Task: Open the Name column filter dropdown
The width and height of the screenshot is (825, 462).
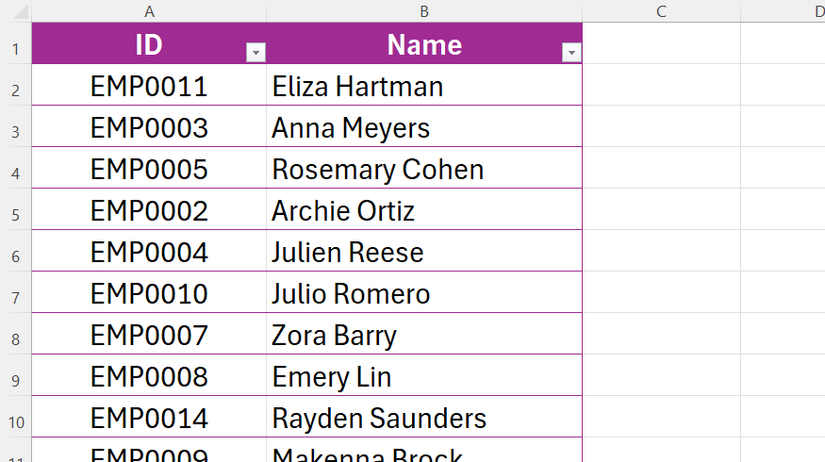Action: [x=571, y=53]
